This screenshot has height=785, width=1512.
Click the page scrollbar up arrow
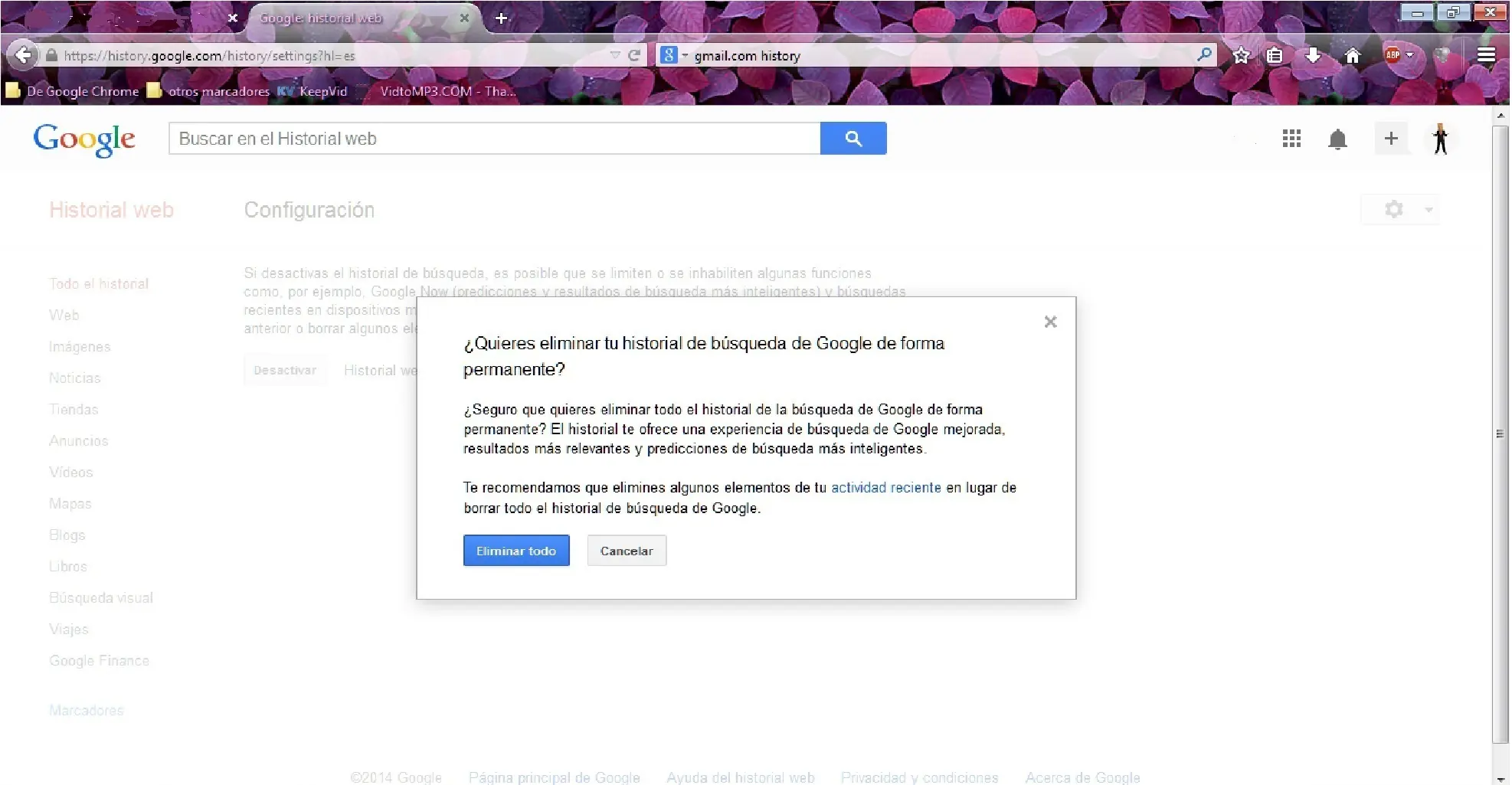tap(1501, 115)
